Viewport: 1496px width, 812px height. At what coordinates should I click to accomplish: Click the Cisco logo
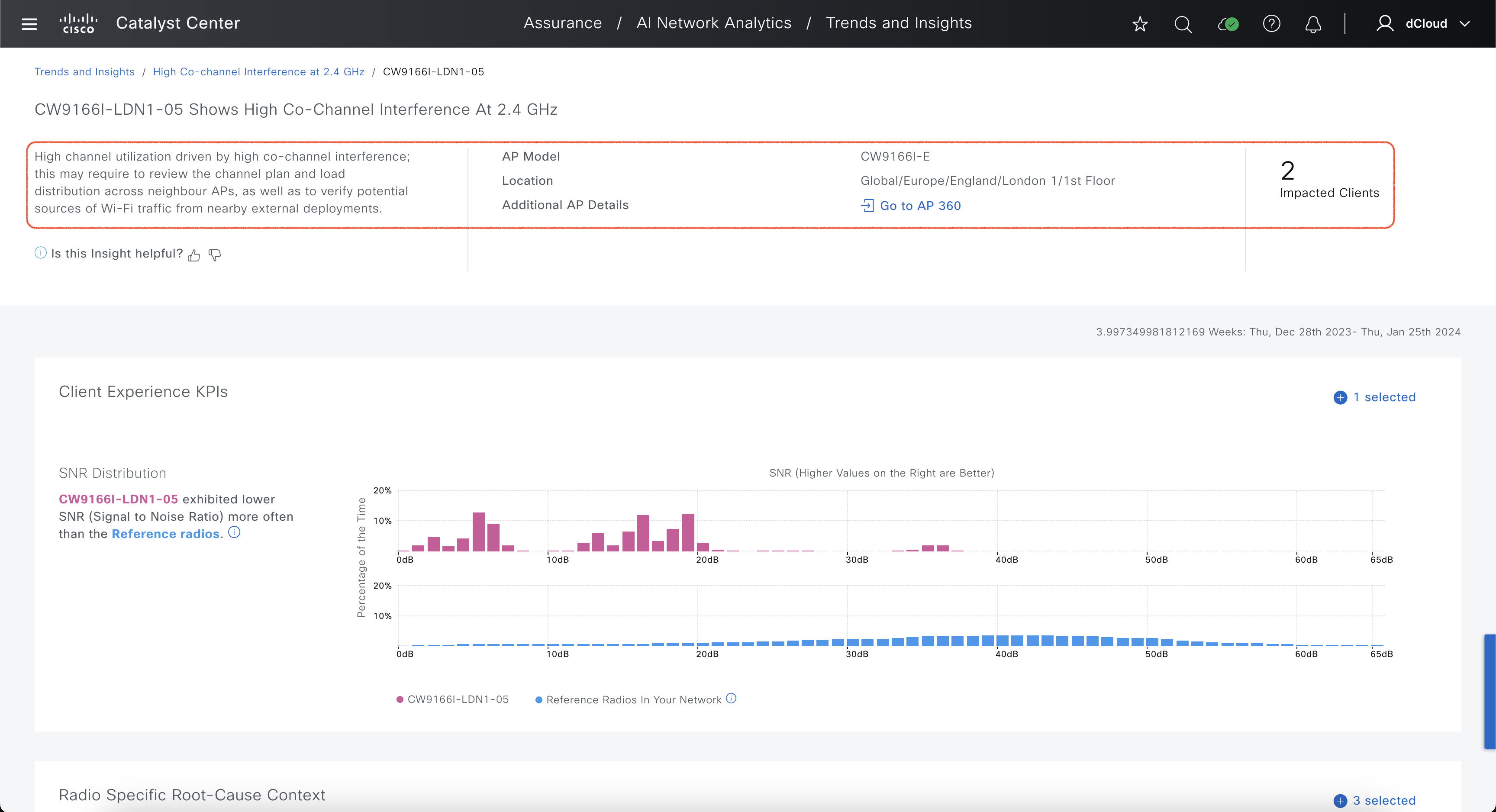tap(78, 23)
